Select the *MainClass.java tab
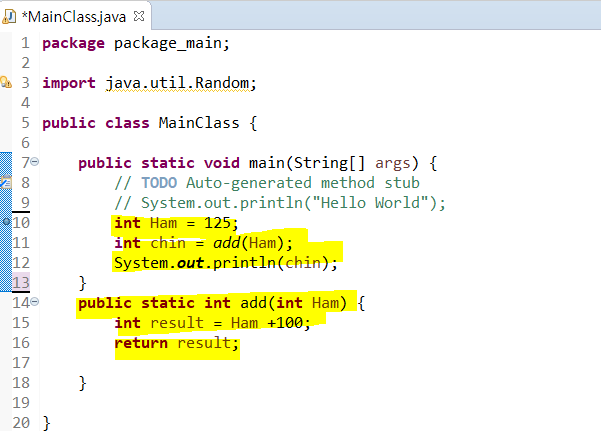 (76, 16)
